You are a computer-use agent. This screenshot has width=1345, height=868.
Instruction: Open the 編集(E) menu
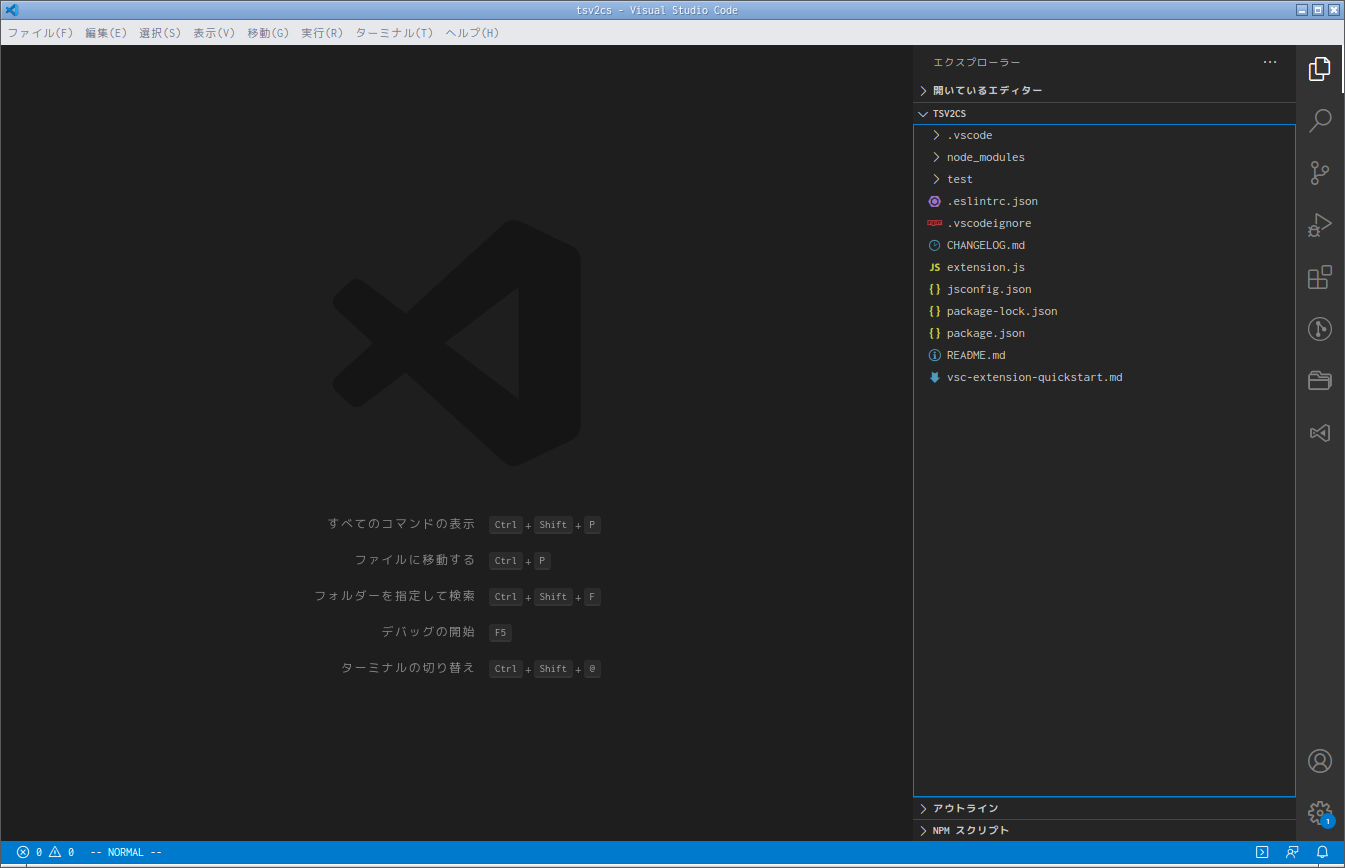coord(105,33)
